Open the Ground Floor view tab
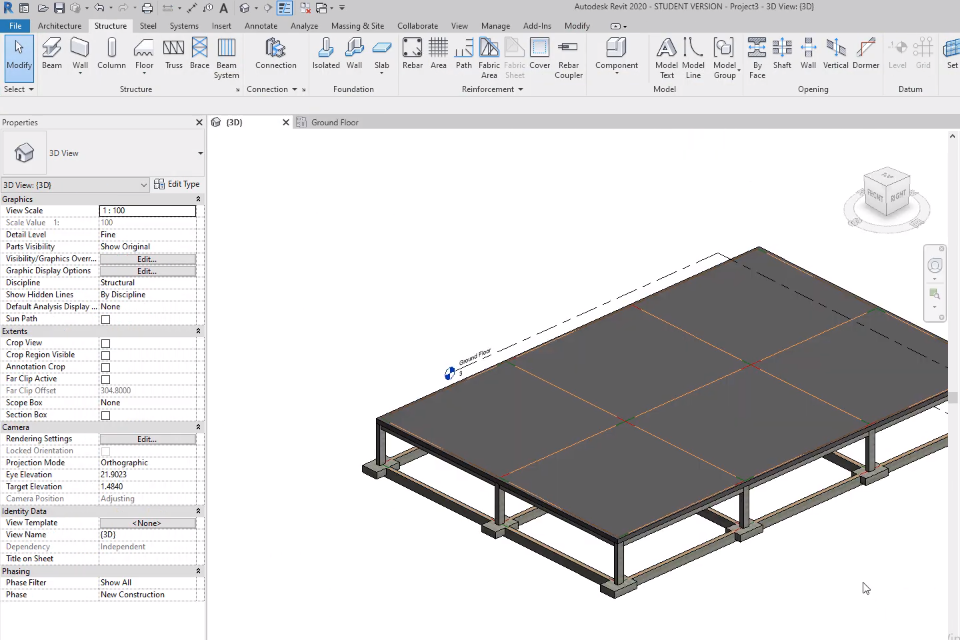This screenshot has height=640, width=960. coord(334,122)
